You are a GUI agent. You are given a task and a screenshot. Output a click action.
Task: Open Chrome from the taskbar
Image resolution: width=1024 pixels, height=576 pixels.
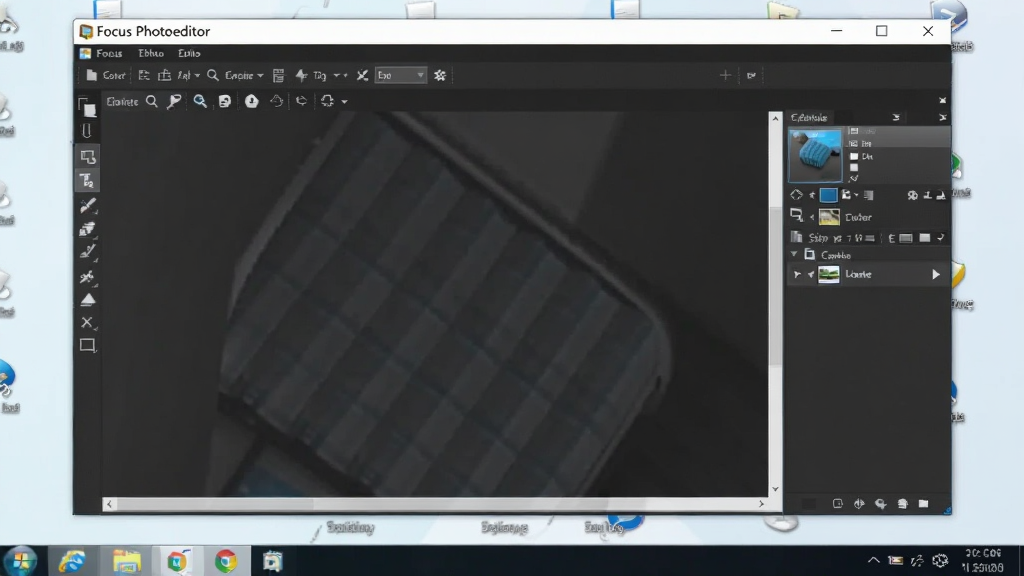(226, 561)
